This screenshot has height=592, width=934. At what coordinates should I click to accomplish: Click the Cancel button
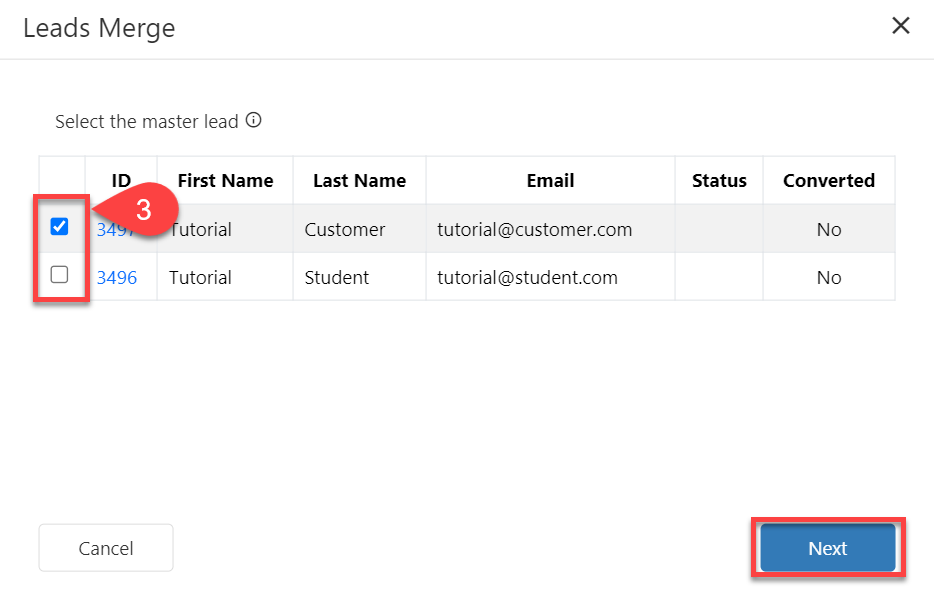tap(106, 548)
